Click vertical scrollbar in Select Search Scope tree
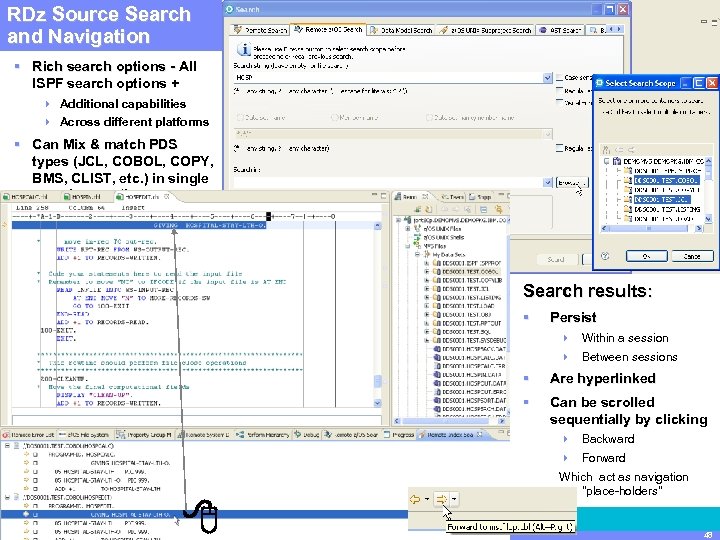Viewport: 720px width, 540px height. tap(708, 190)
